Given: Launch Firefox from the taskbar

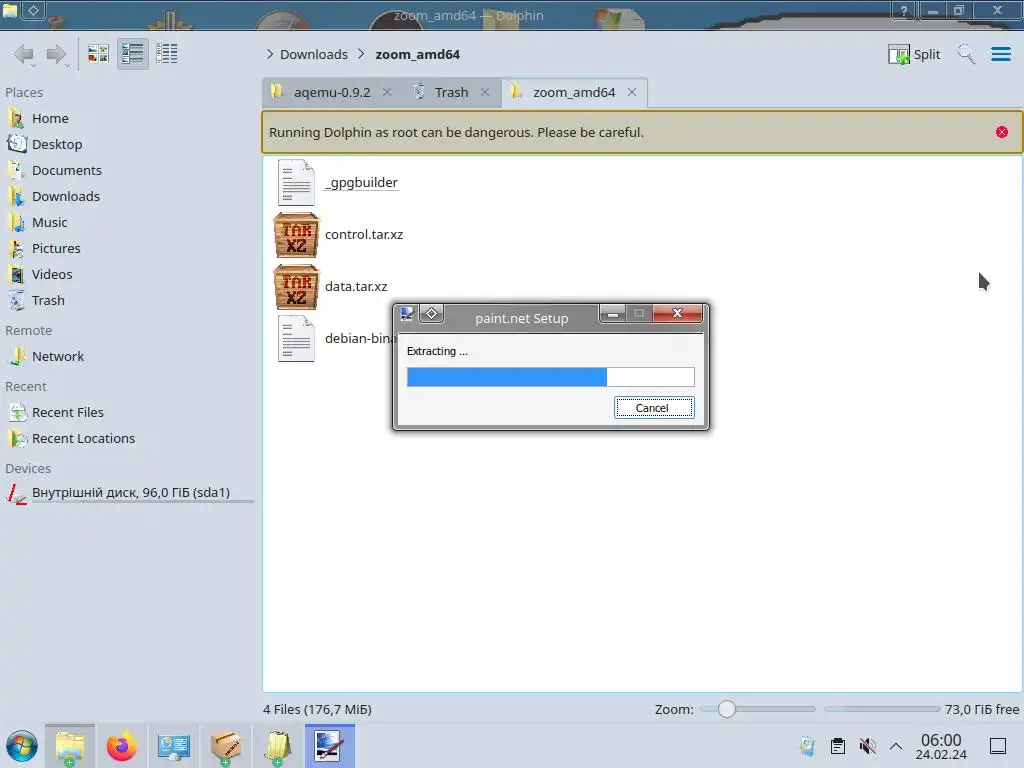Looking at the screenshot, I should click(x=121, y=746).
